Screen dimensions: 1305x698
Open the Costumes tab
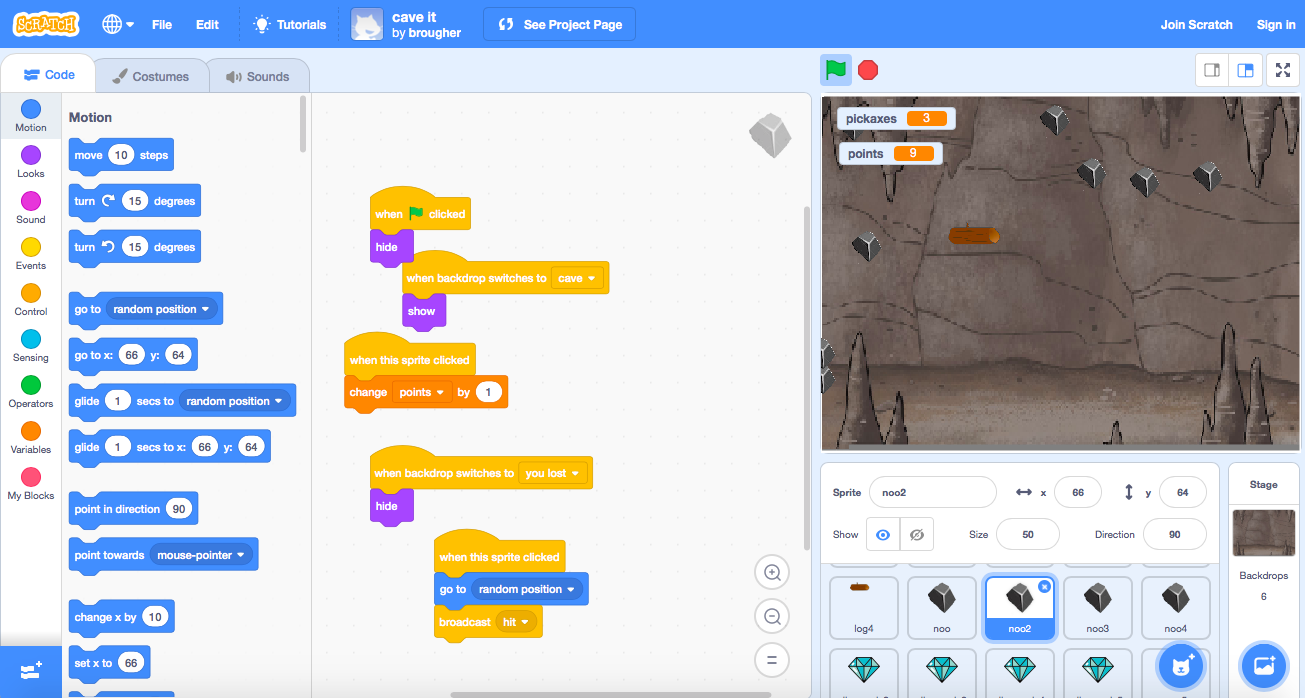click(151, 76)
